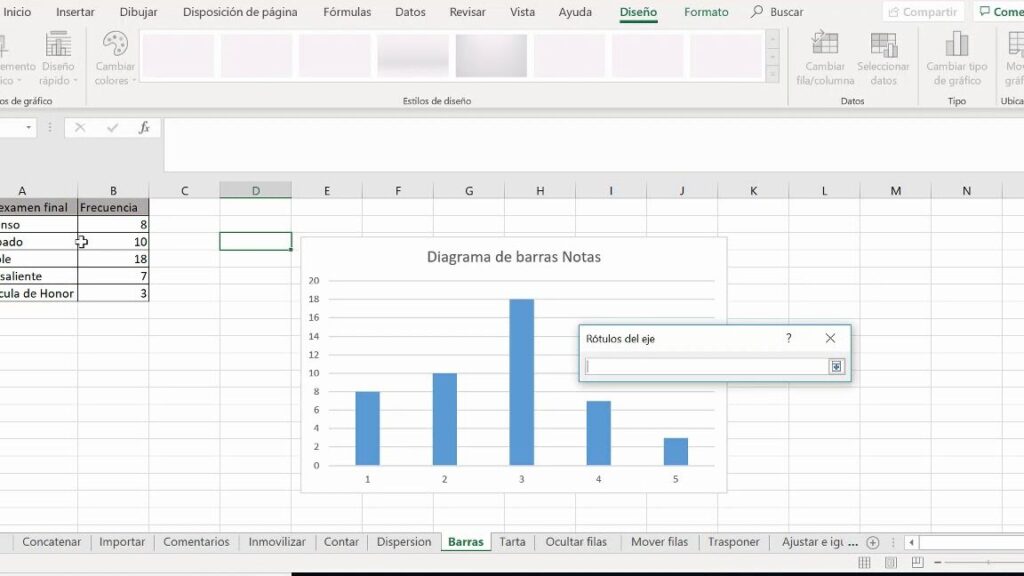Open the Diseño rápido layout gallery
The height and width of the screenshot is (576, 1024).
click(x=57, y=46)
